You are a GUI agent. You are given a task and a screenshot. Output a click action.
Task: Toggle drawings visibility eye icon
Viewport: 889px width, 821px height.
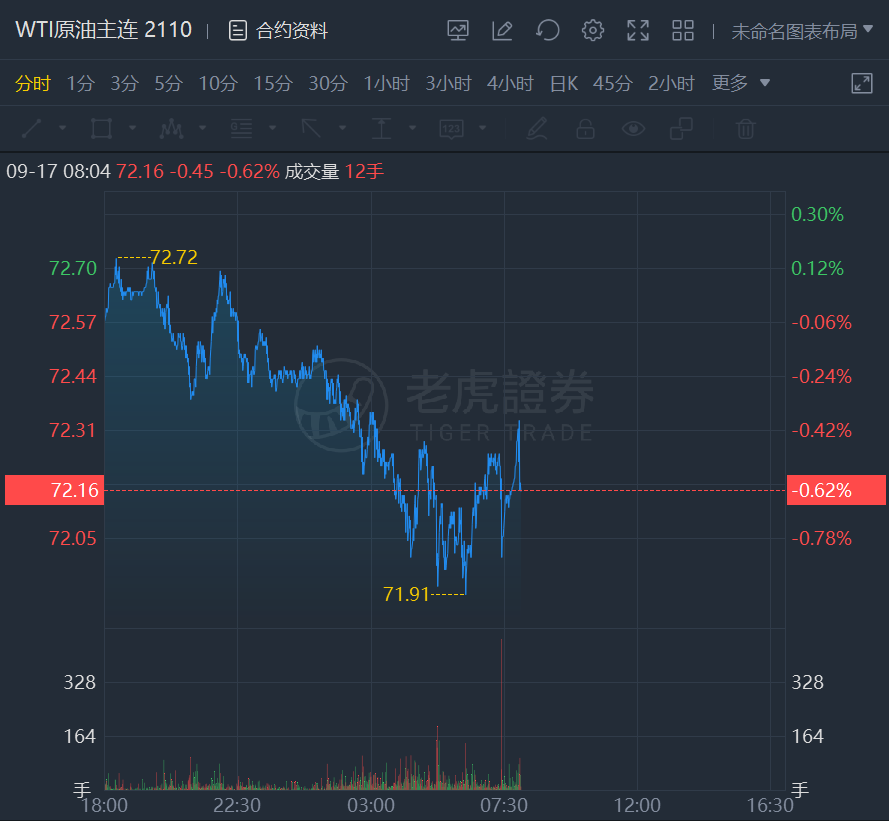(633, 128)
